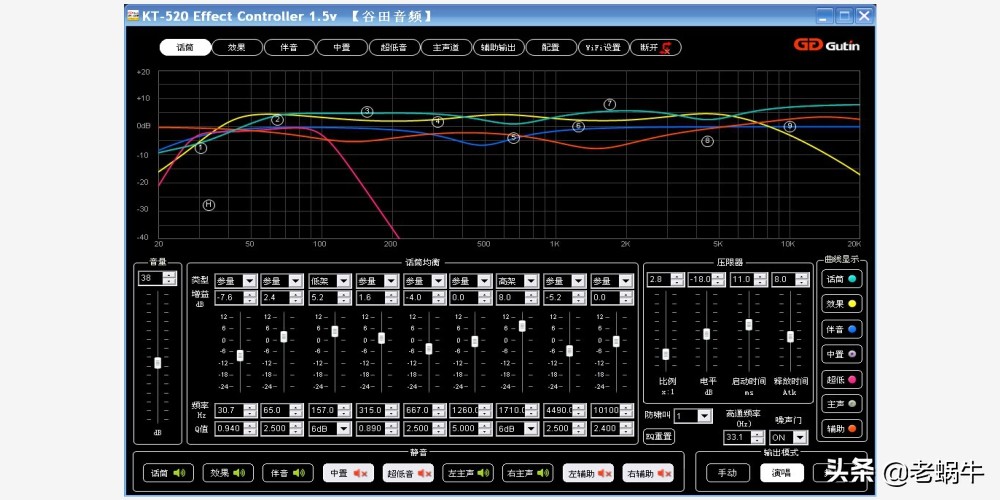The image size is (1000, 500).
Task: Click the compressor field showing -18.0
Action: [701, 279]
